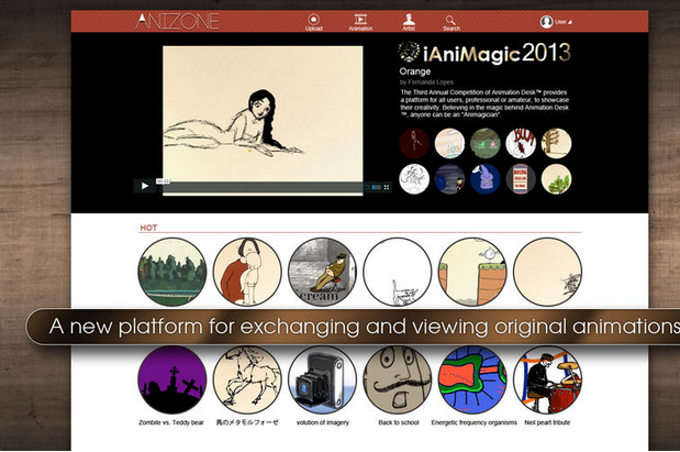Click the video progress bar
The height and width of the screenshot is (452, 680).
click(262, 187)
